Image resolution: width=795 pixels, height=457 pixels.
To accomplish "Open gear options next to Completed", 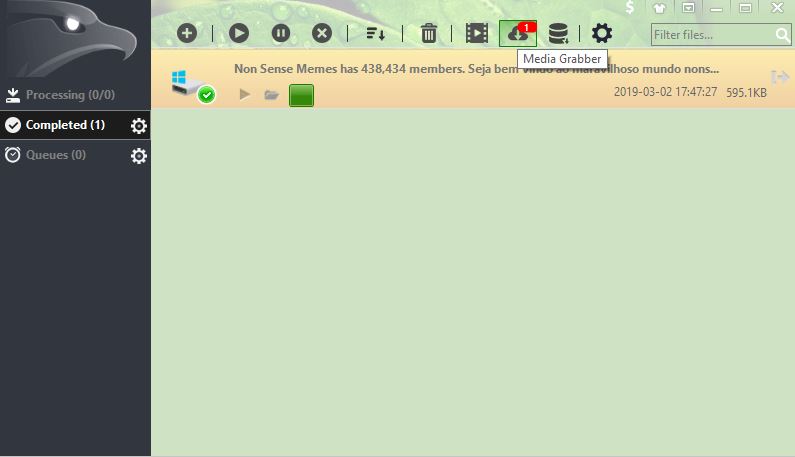I will click(x=139, y=126).
